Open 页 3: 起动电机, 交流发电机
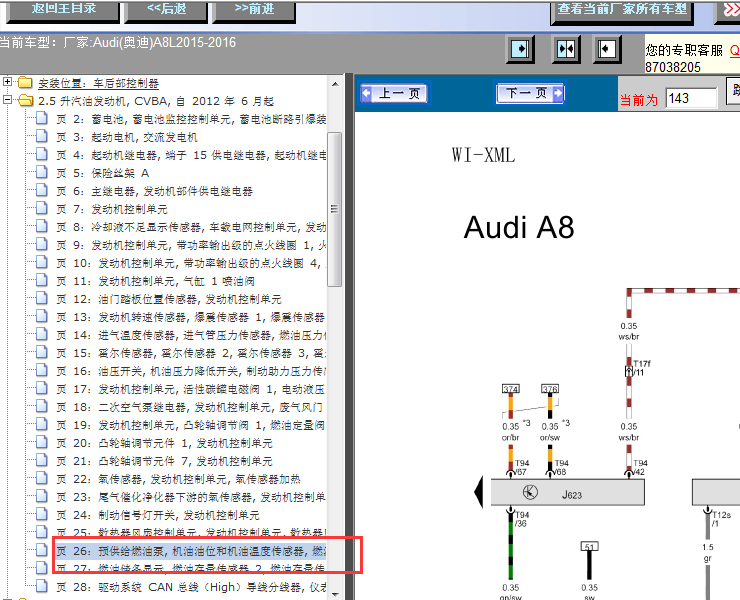 [127, 137]
